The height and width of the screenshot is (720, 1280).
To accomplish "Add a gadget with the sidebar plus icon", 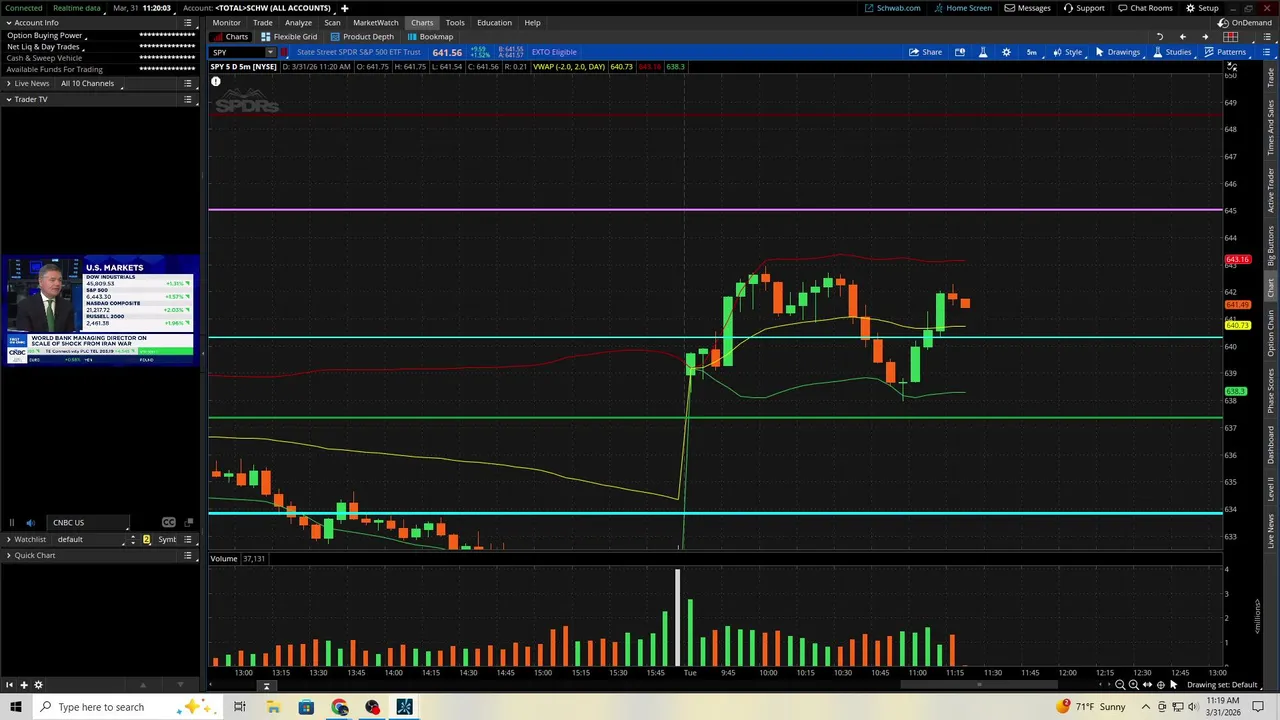I will point(23,685).
